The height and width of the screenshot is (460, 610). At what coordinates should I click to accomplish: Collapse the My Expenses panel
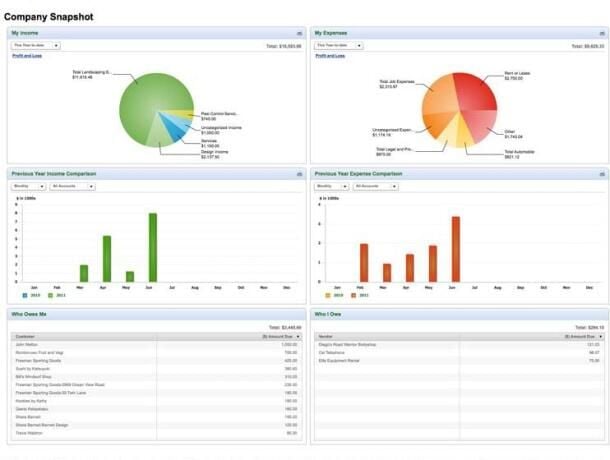click(602, 33)
